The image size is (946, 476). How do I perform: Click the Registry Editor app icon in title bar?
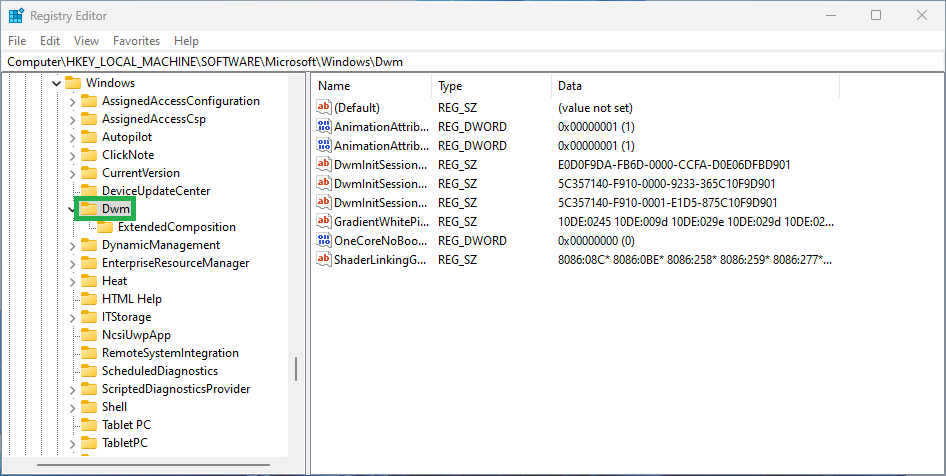(16, 16)
